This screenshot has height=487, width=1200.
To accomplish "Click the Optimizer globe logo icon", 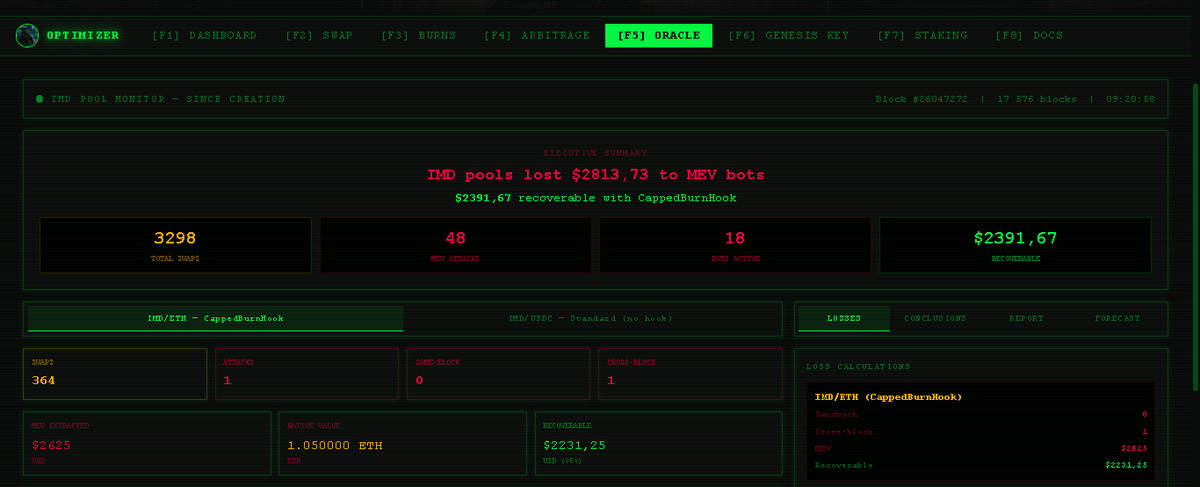I will click(27, 36).
